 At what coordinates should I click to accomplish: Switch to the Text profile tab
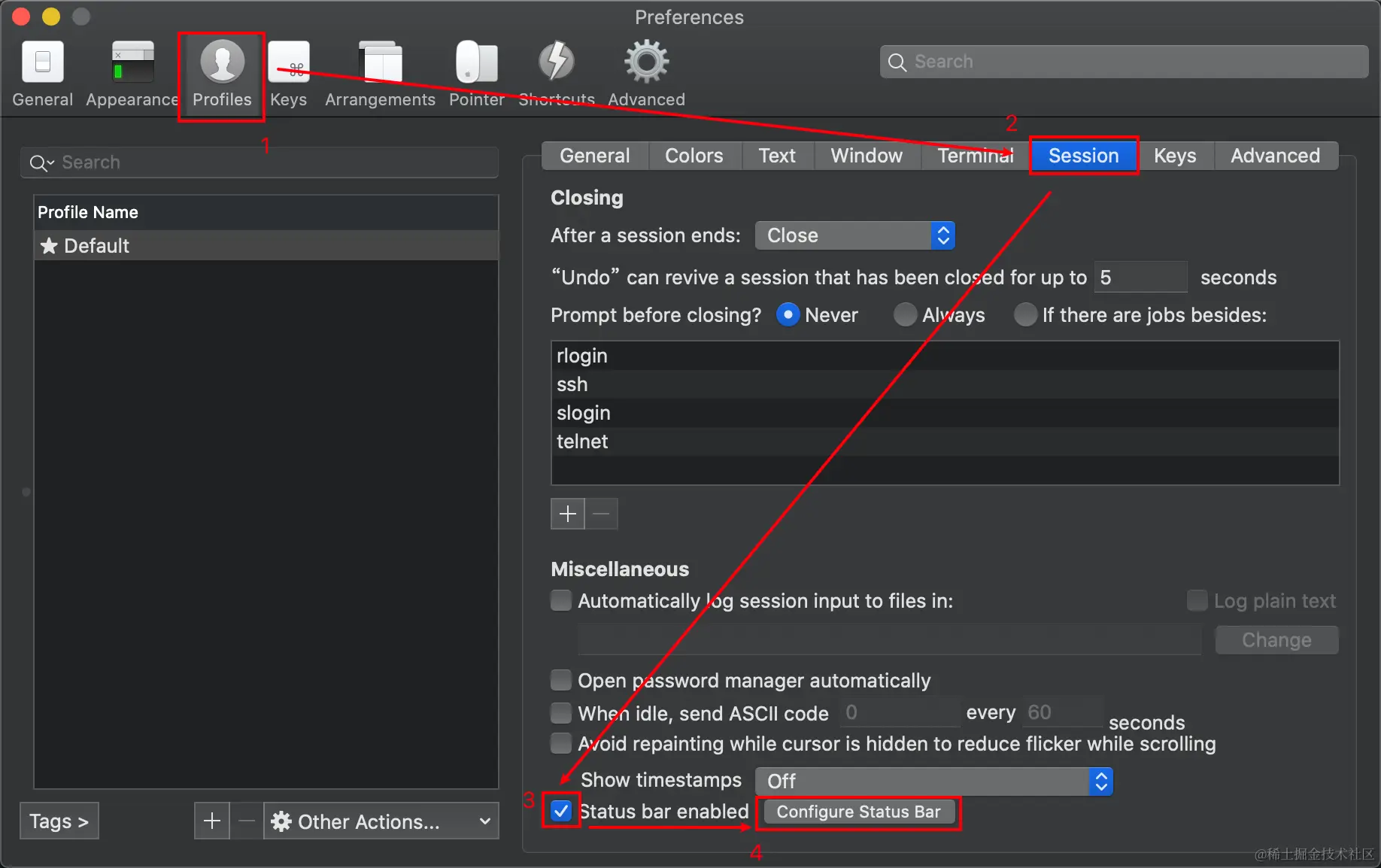coord(777,156)
